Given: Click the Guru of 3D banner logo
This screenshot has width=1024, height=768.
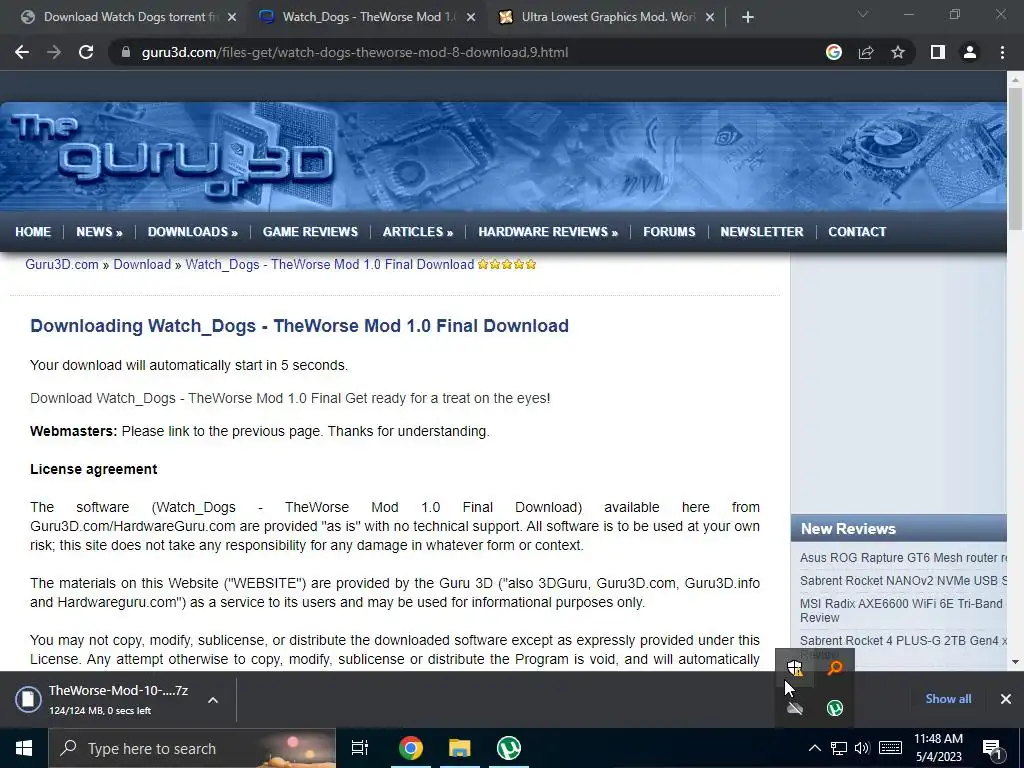Looking at the screenshot, I should point(173,157).
